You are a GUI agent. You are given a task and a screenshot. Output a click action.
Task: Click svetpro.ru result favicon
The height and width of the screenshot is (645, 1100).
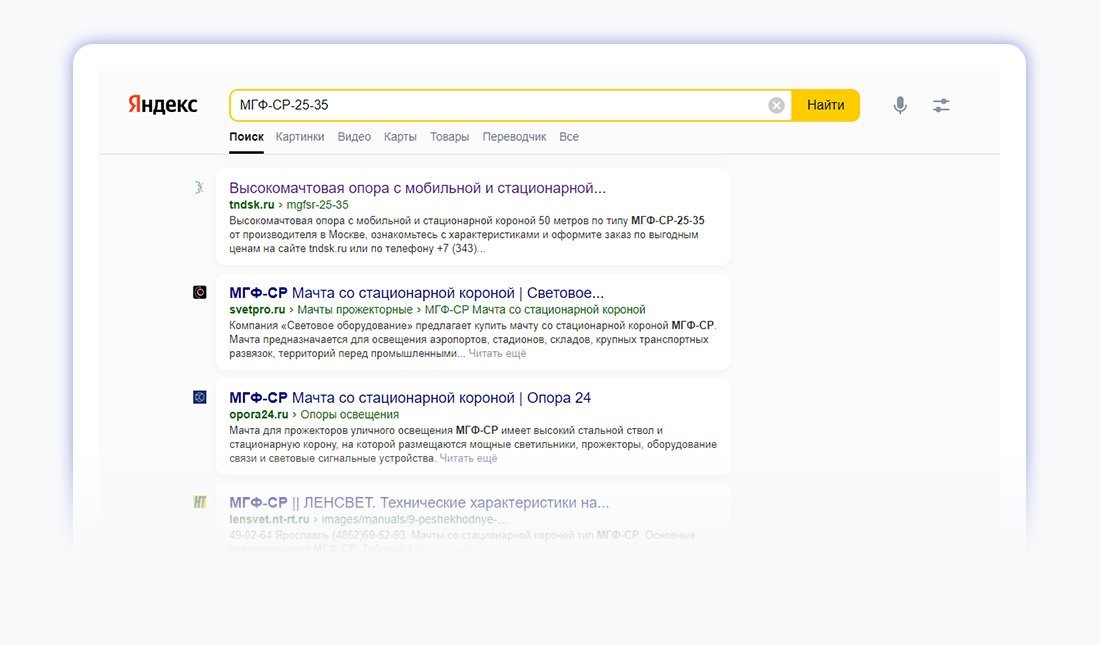pyautogui.click(x=200, y=292)
